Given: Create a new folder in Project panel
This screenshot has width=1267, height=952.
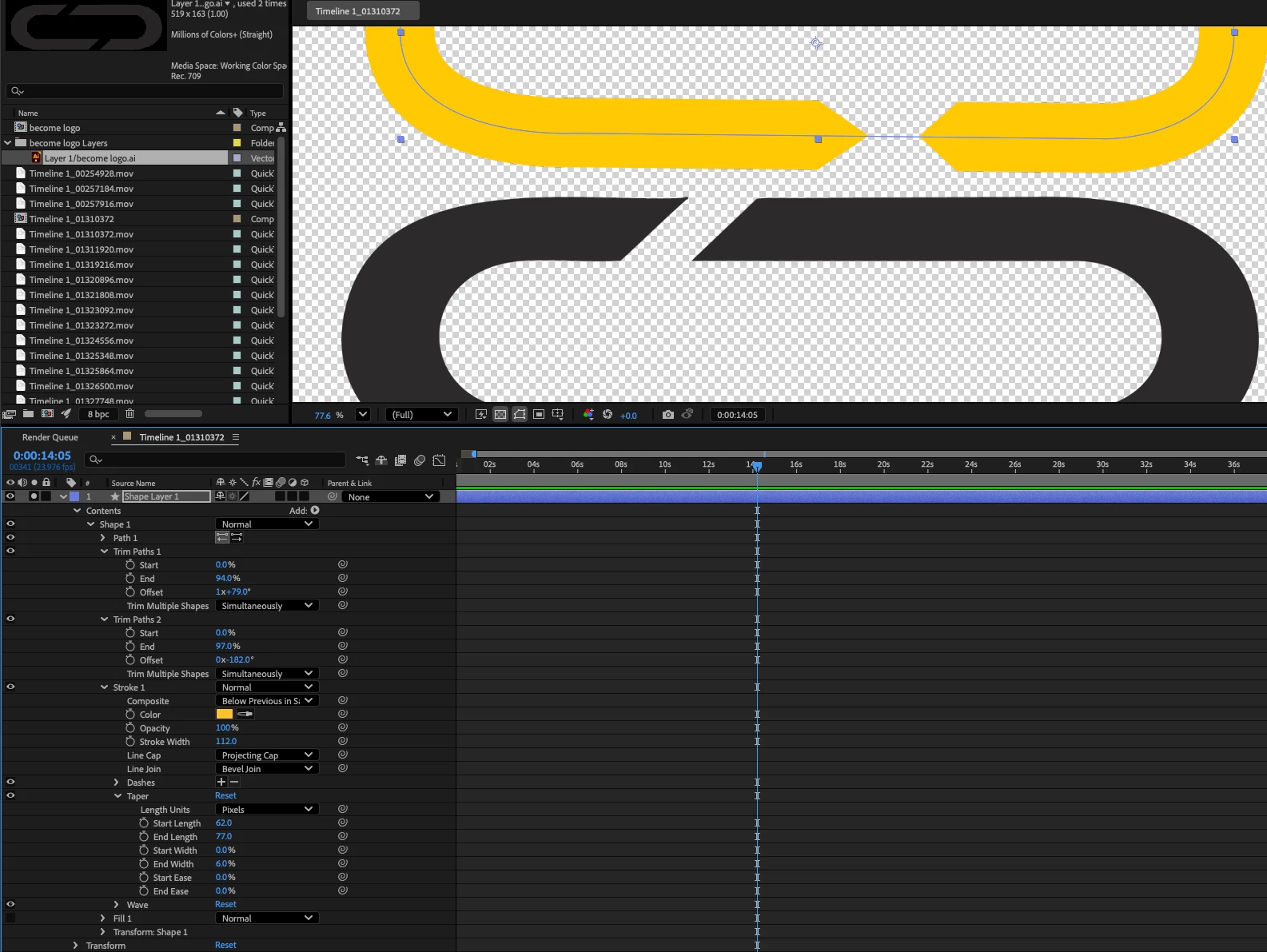Looking at the screenshot, I should click(x=28, y=414).
